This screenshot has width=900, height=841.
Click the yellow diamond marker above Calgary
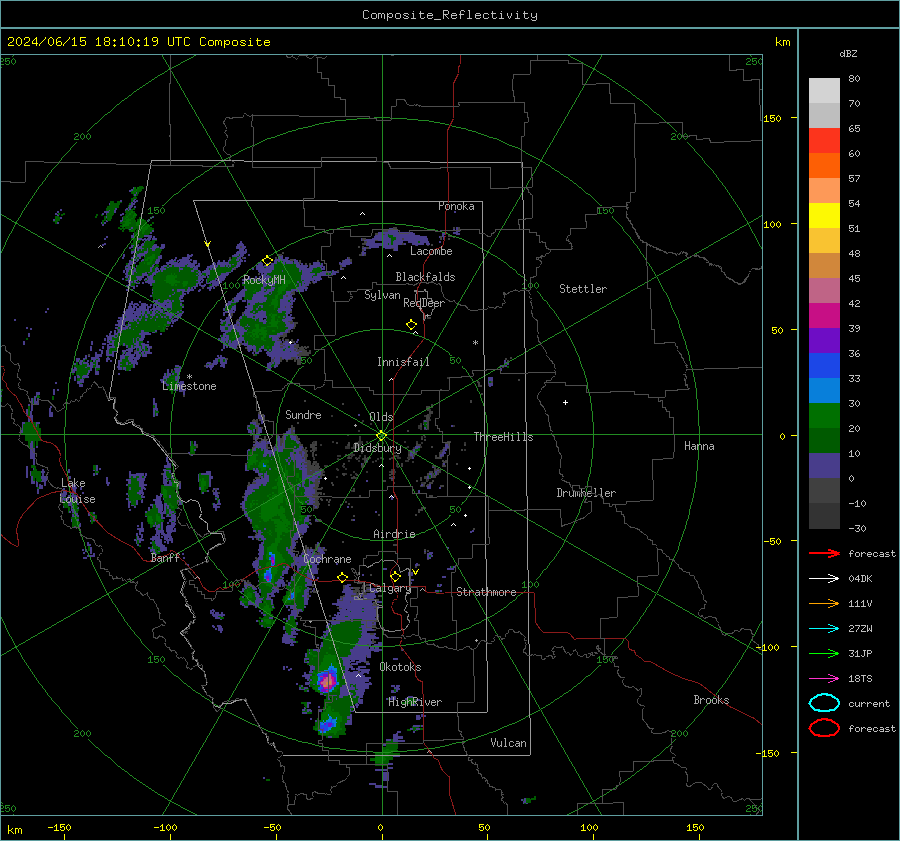click(395, 576)
